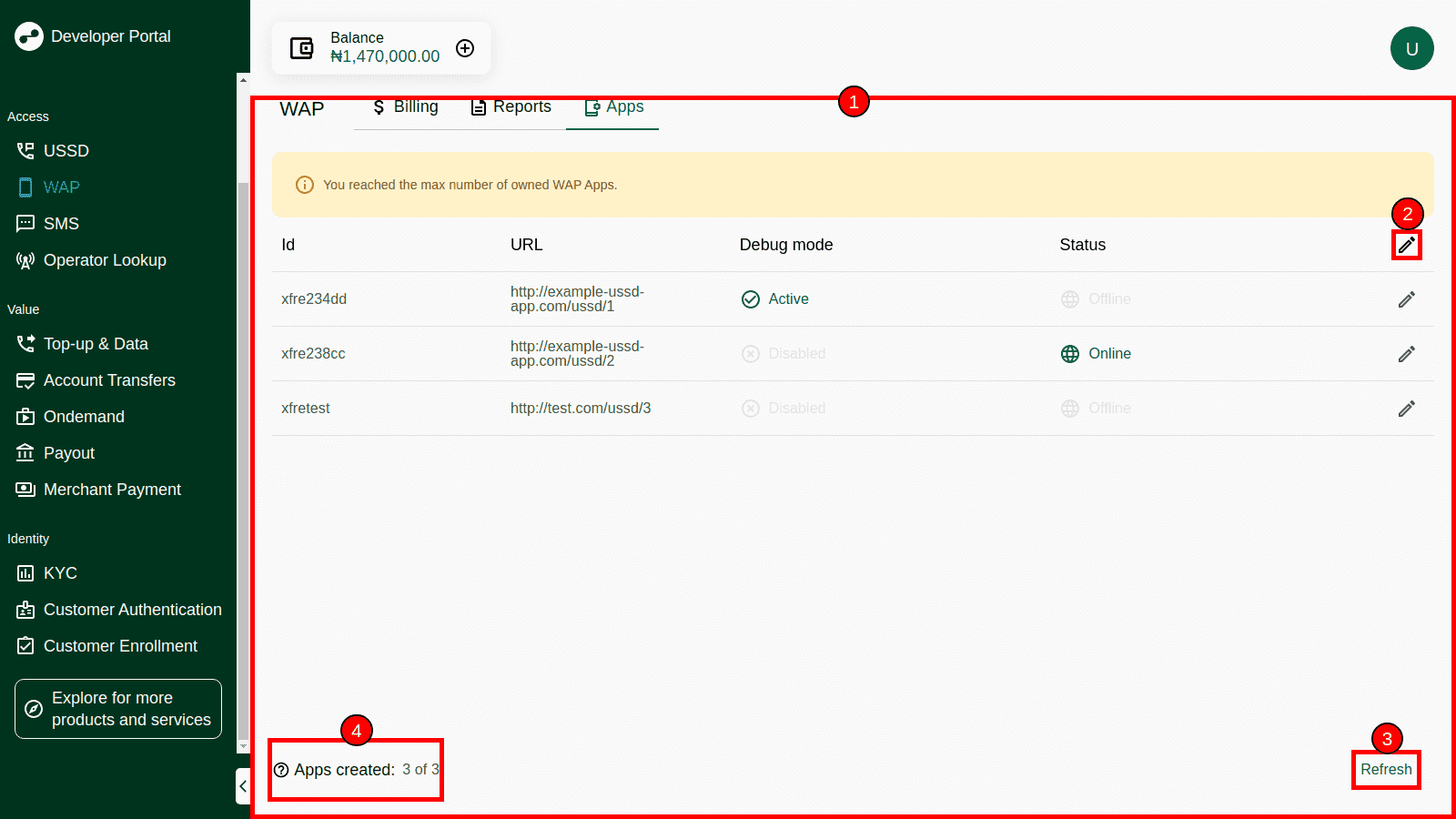The width and height of the screenshot is (1456, 819).
Task: Open Merchant Payment section
Action: pyautogui.click(x=111, y=490)
